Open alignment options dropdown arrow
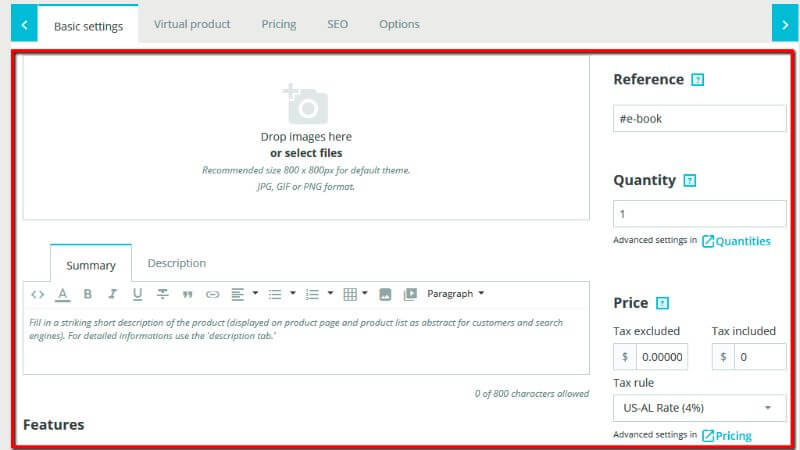This screenshot has height=450, width=800. (255, 293)
